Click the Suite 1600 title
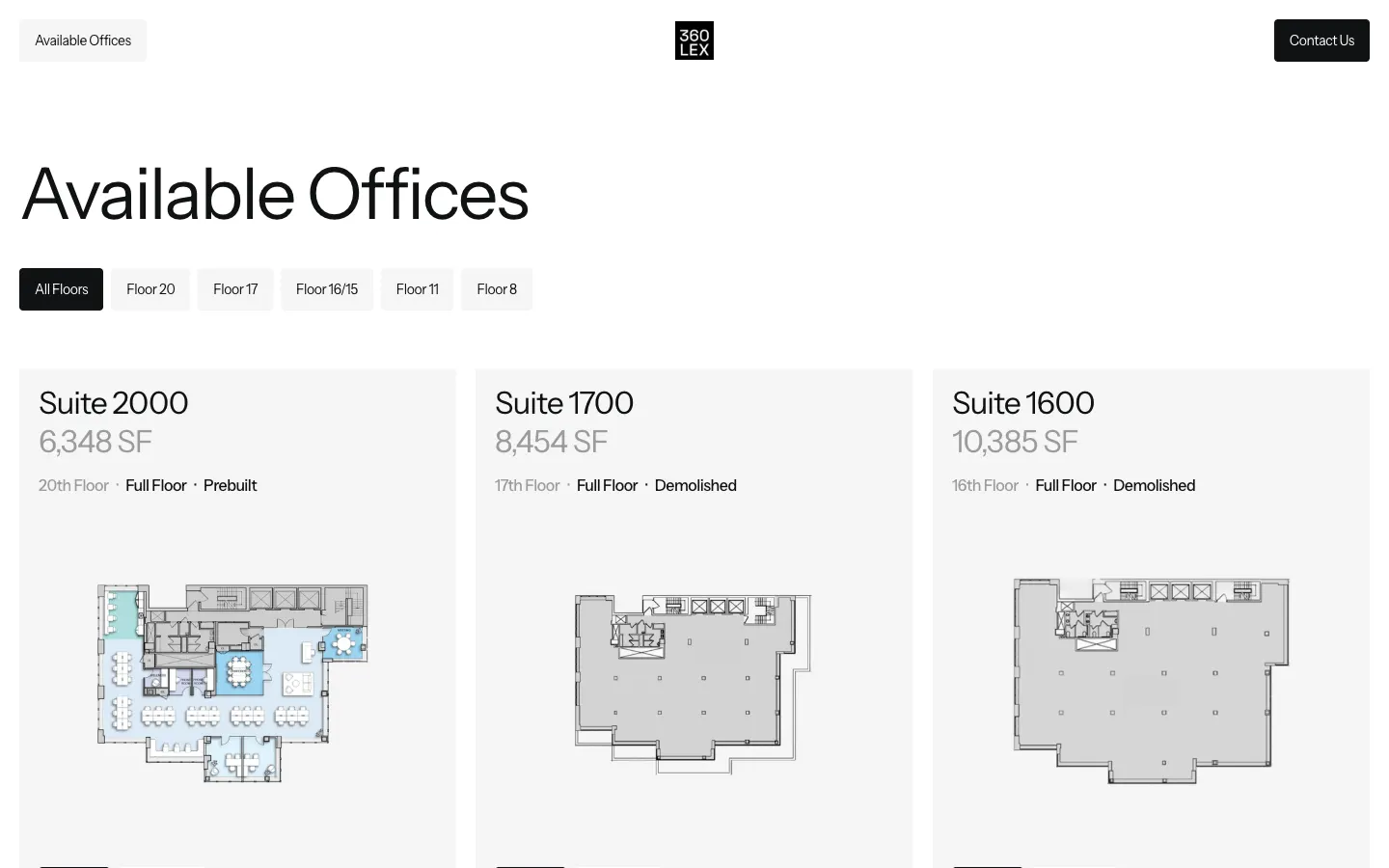1389x868 pixels. click(1023, 403)
